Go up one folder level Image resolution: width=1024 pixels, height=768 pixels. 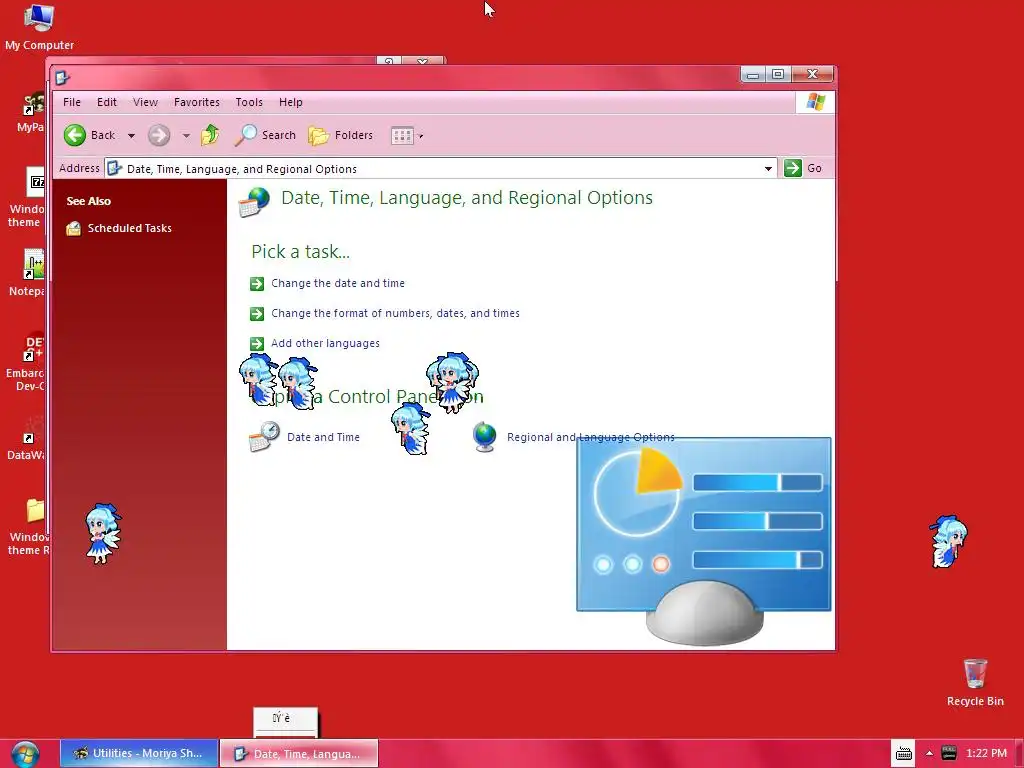(210, 135)
